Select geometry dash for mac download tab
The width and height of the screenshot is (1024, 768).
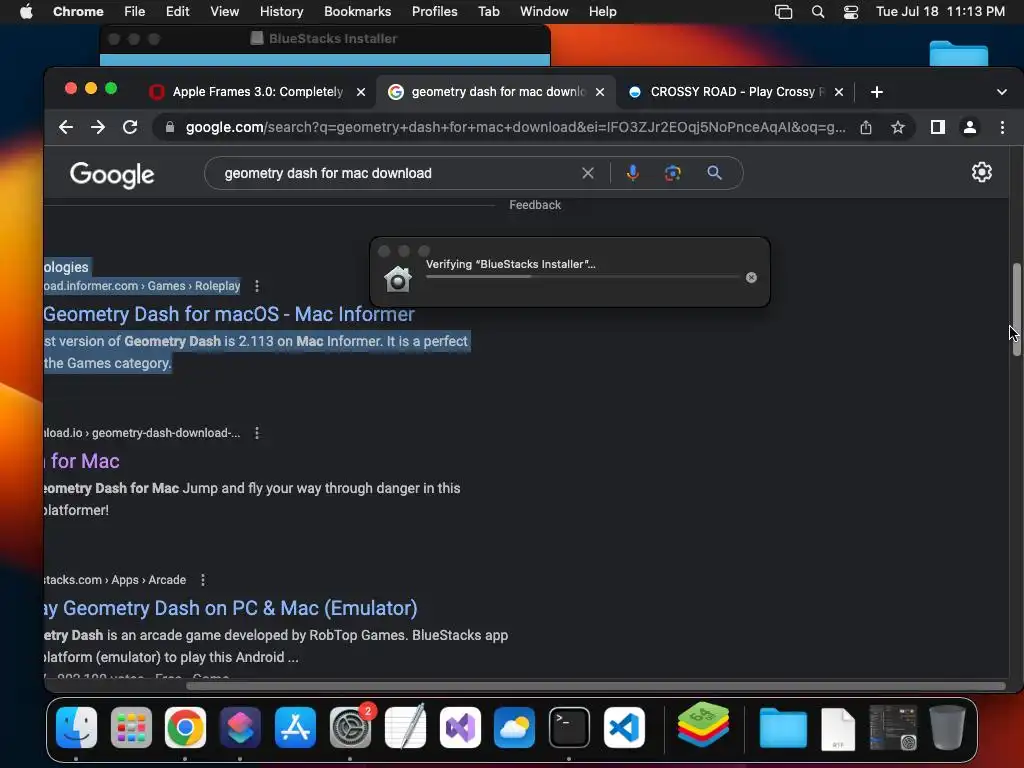pyautogui.click(x=498, y=92)
